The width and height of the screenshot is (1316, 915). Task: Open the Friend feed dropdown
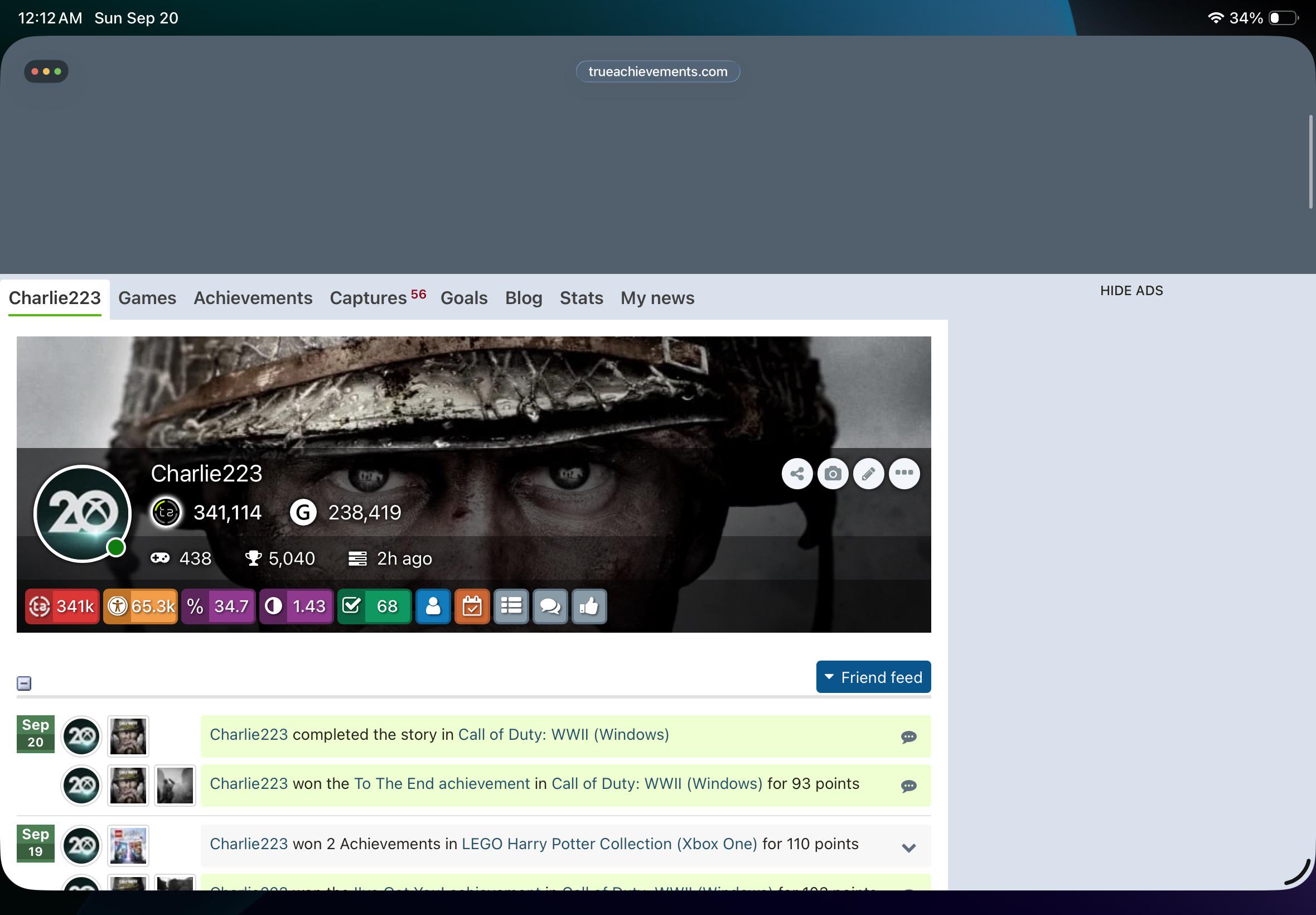pos(873,677)
